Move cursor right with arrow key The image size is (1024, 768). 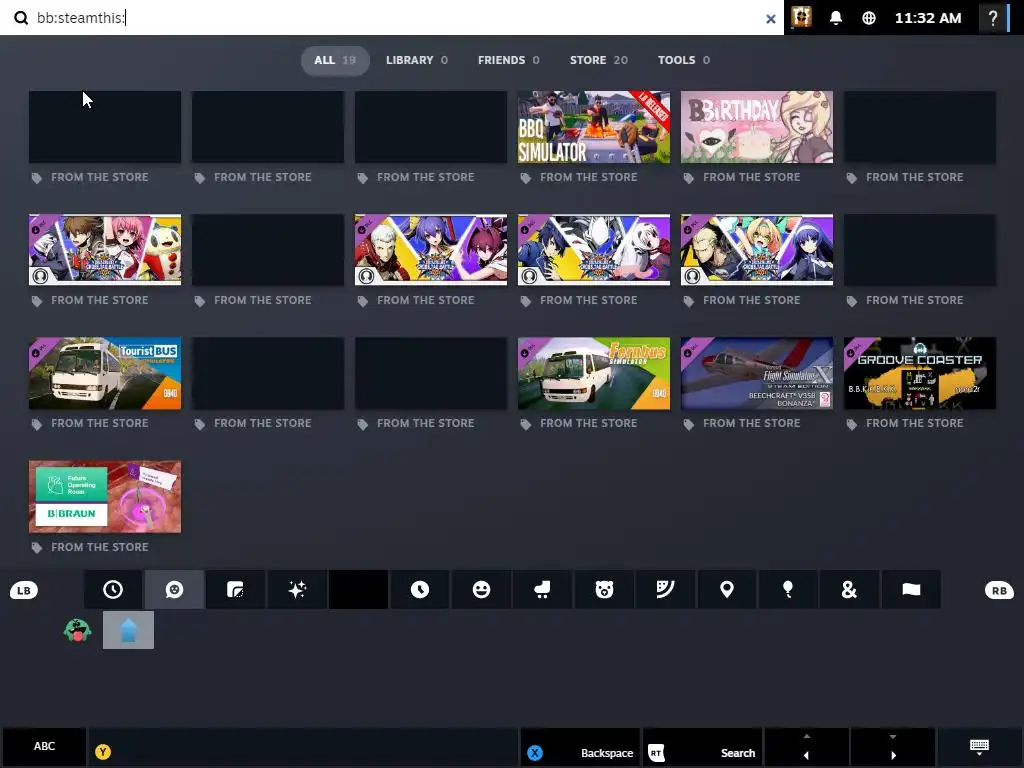(893, 746)
